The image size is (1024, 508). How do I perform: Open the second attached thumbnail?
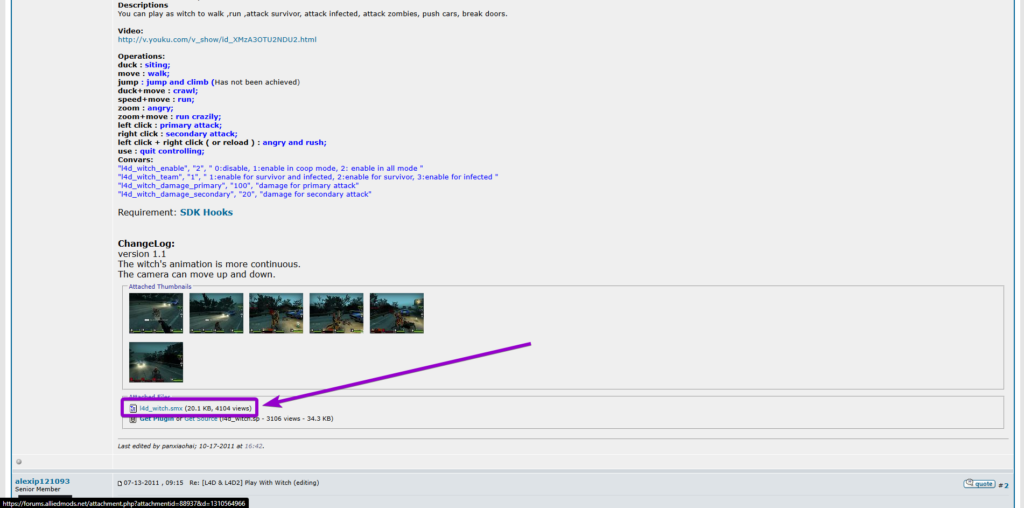(216, 313)
